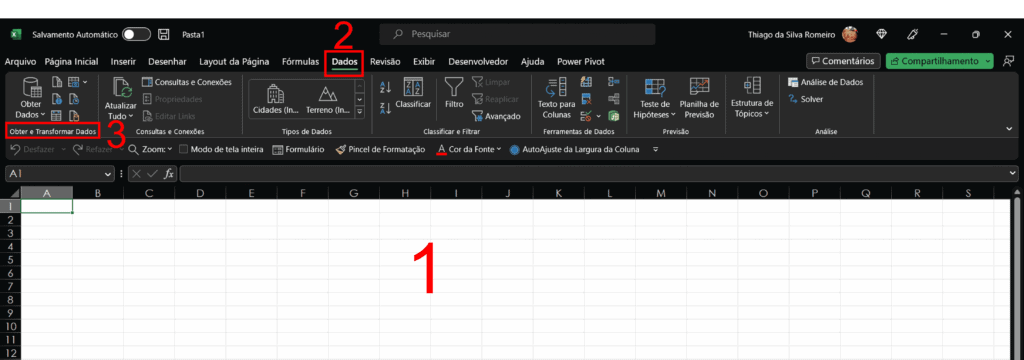Open Análise de Dados tool

[x=825, y=82]
